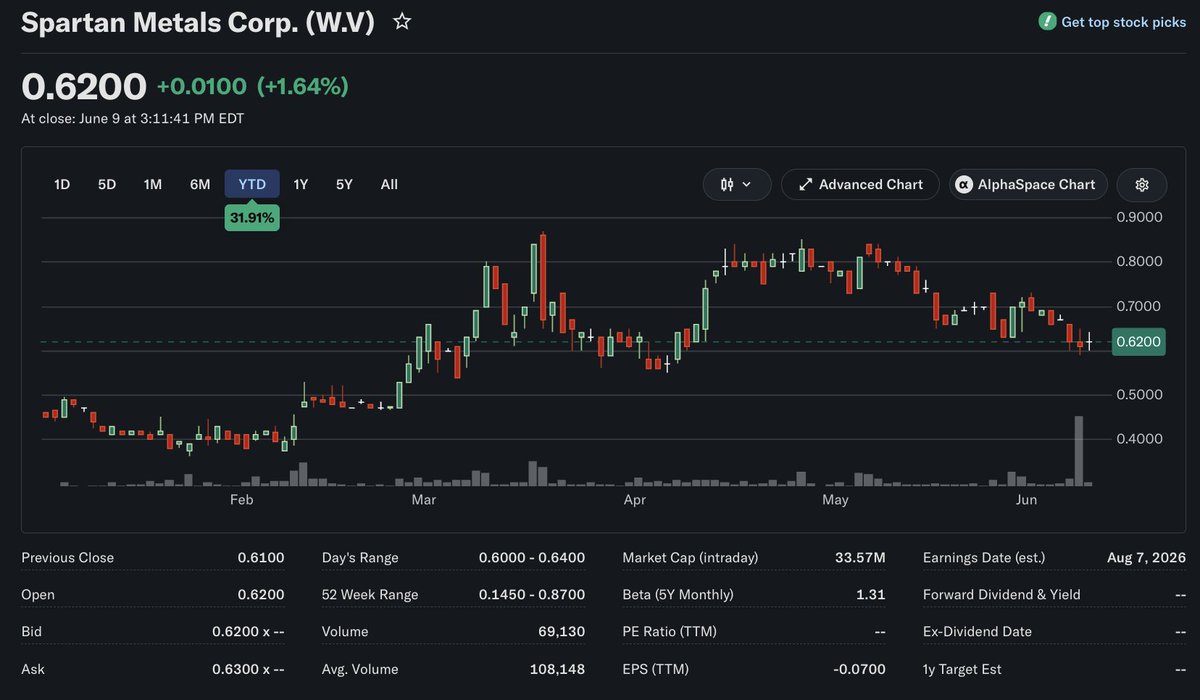Click the May label on the time axis
The height and width of the screenshot is (700, 1200).
[x=835, y=499]
